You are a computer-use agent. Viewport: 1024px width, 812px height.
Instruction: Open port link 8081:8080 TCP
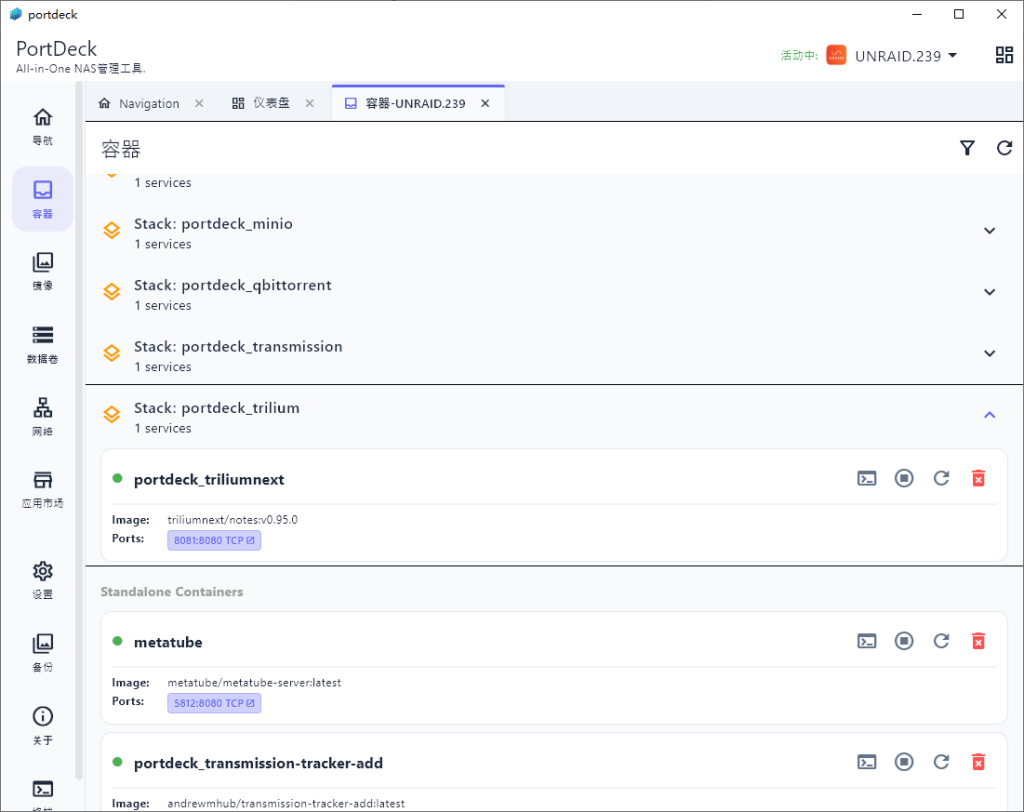click(x=214, y=540)
